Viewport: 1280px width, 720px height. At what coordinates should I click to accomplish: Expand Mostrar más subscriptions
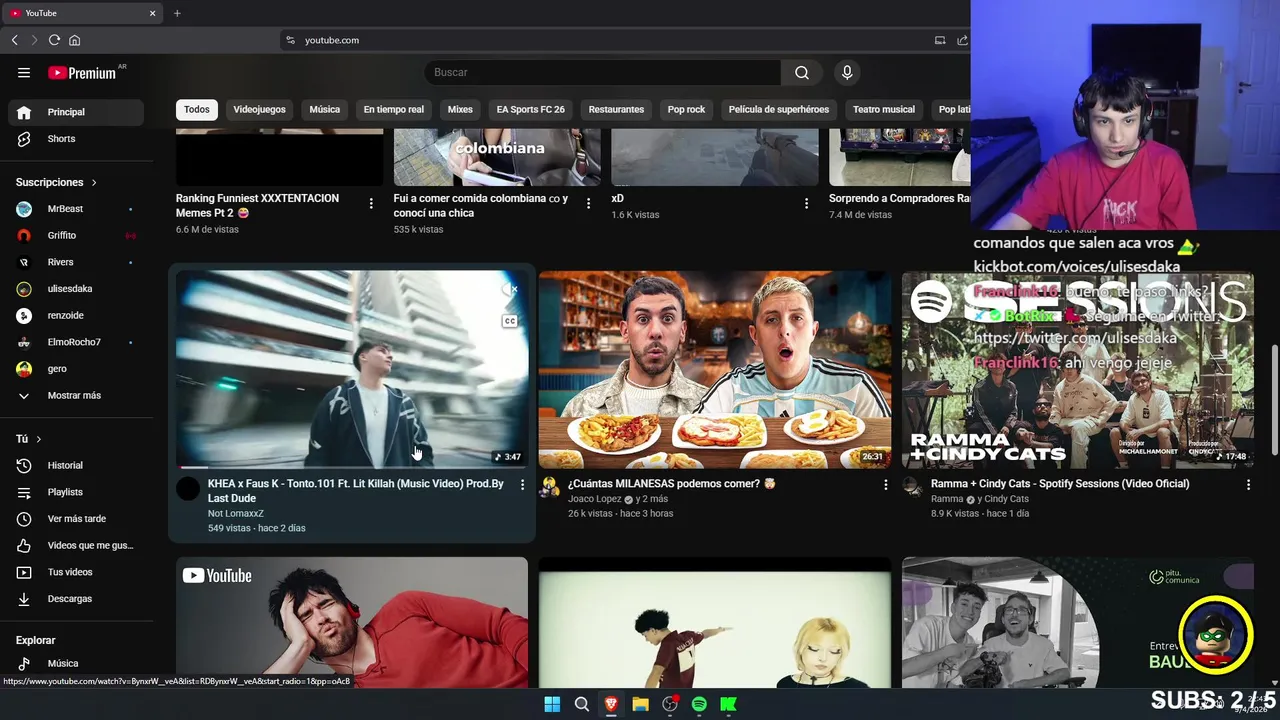pos(76,395)
